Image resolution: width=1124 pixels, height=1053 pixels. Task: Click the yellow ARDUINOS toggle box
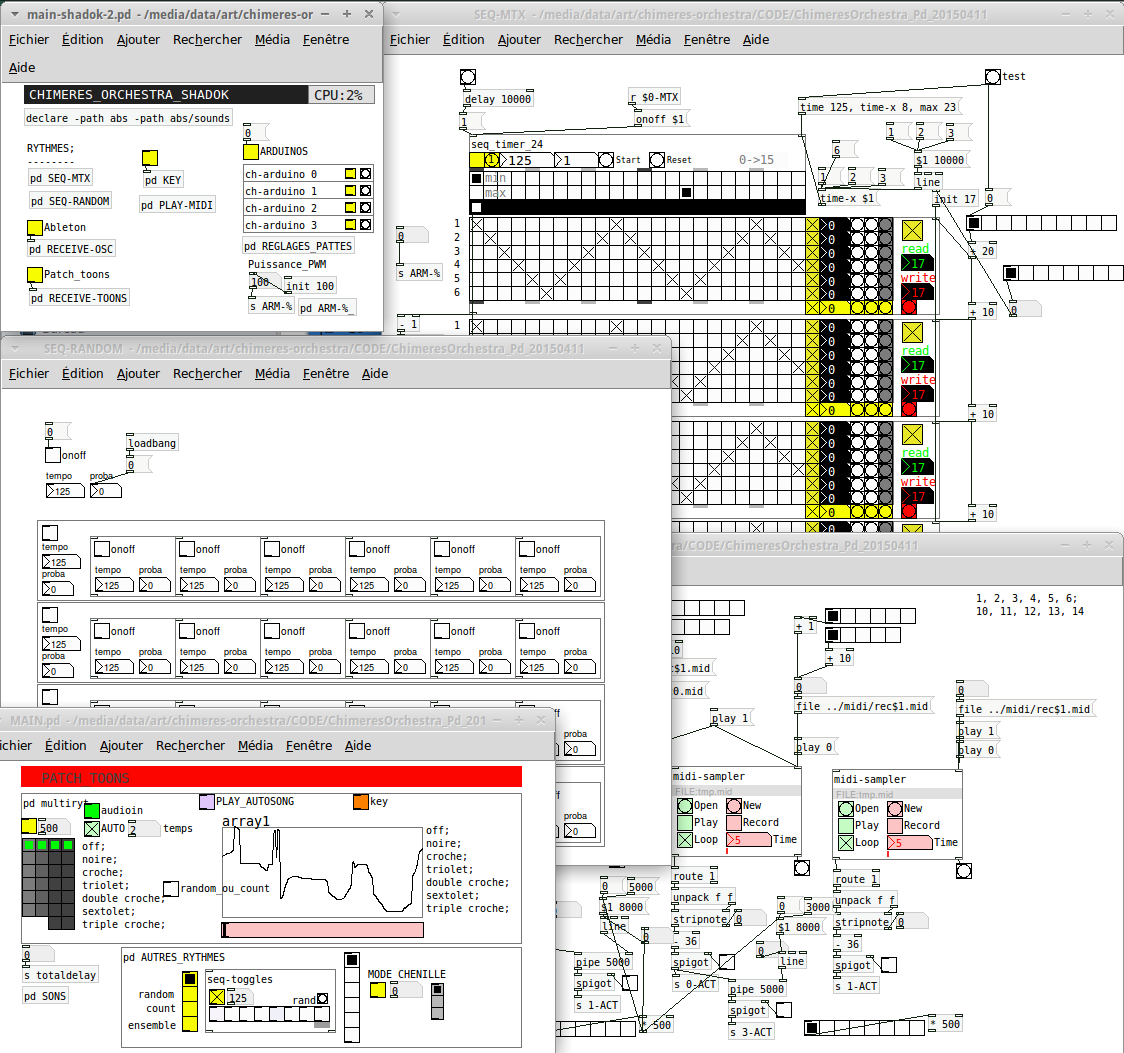pyautogui.click(x=250, y=151)
